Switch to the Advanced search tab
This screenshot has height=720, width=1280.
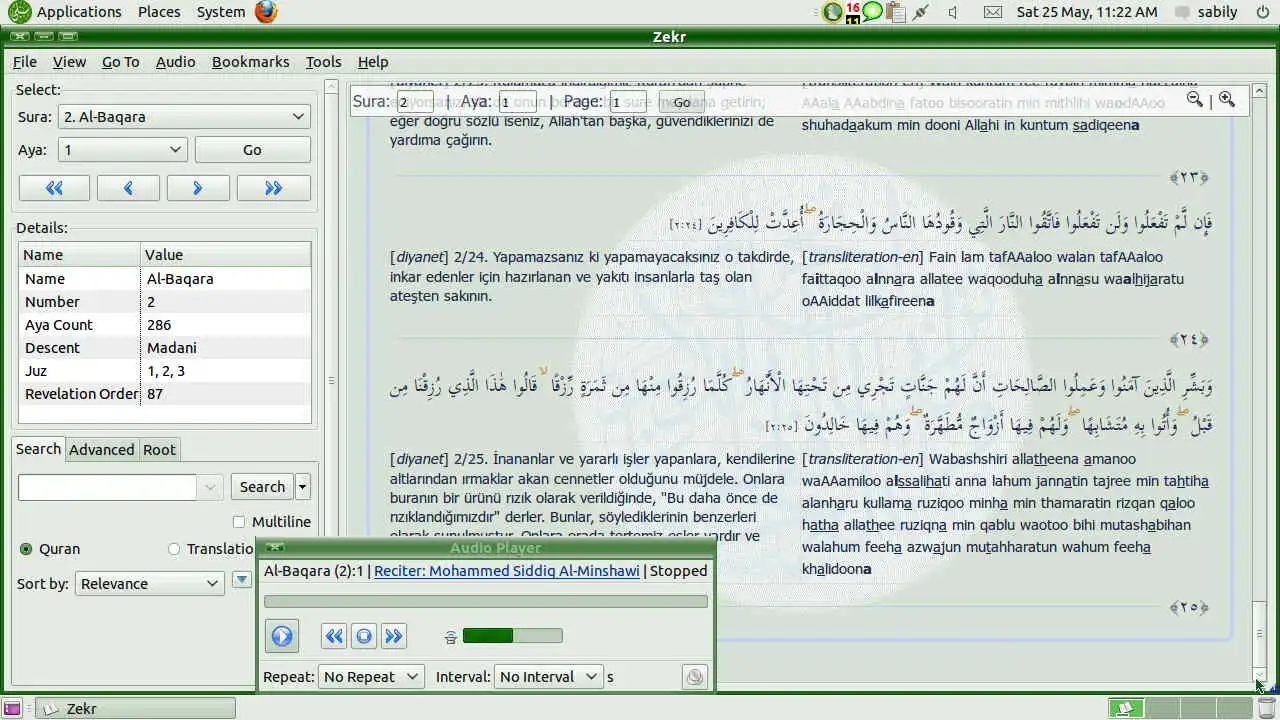101,450
